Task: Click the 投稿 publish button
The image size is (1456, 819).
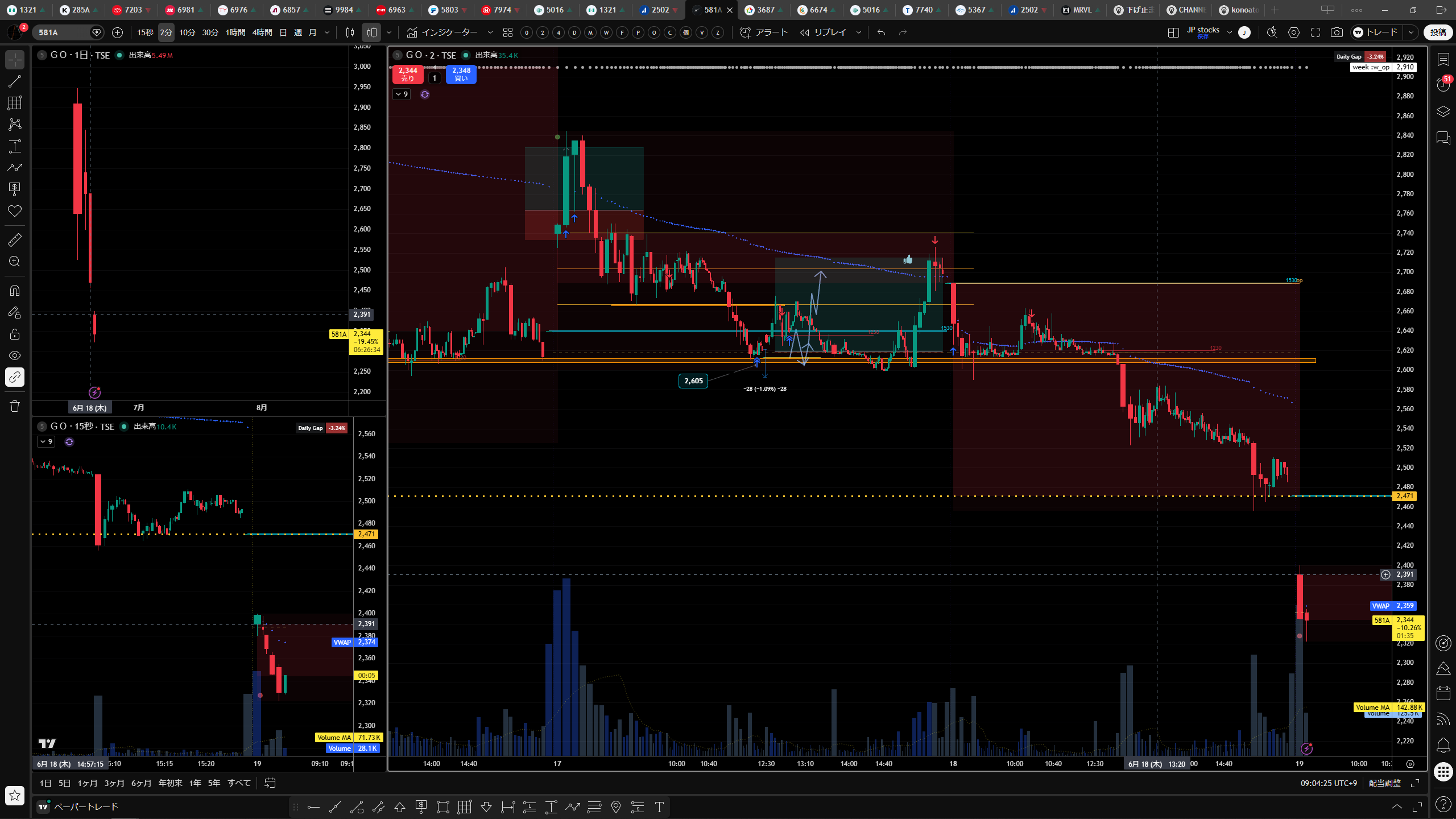Action: tap(1438, 32)
